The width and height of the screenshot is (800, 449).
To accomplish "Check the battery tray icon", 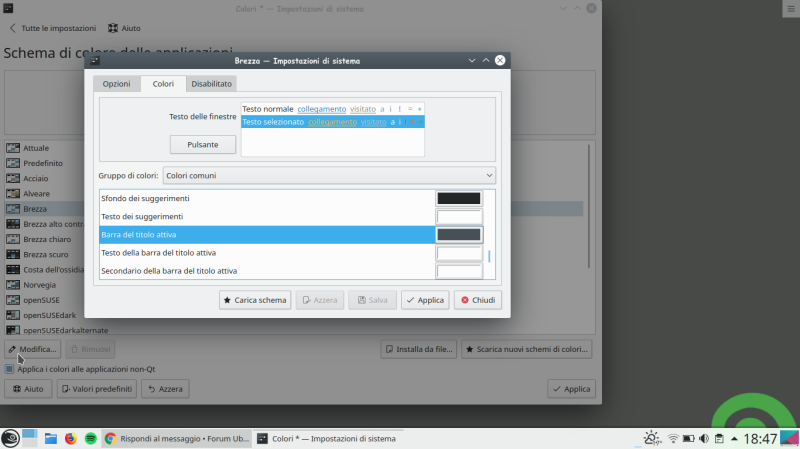I will 688,438.
